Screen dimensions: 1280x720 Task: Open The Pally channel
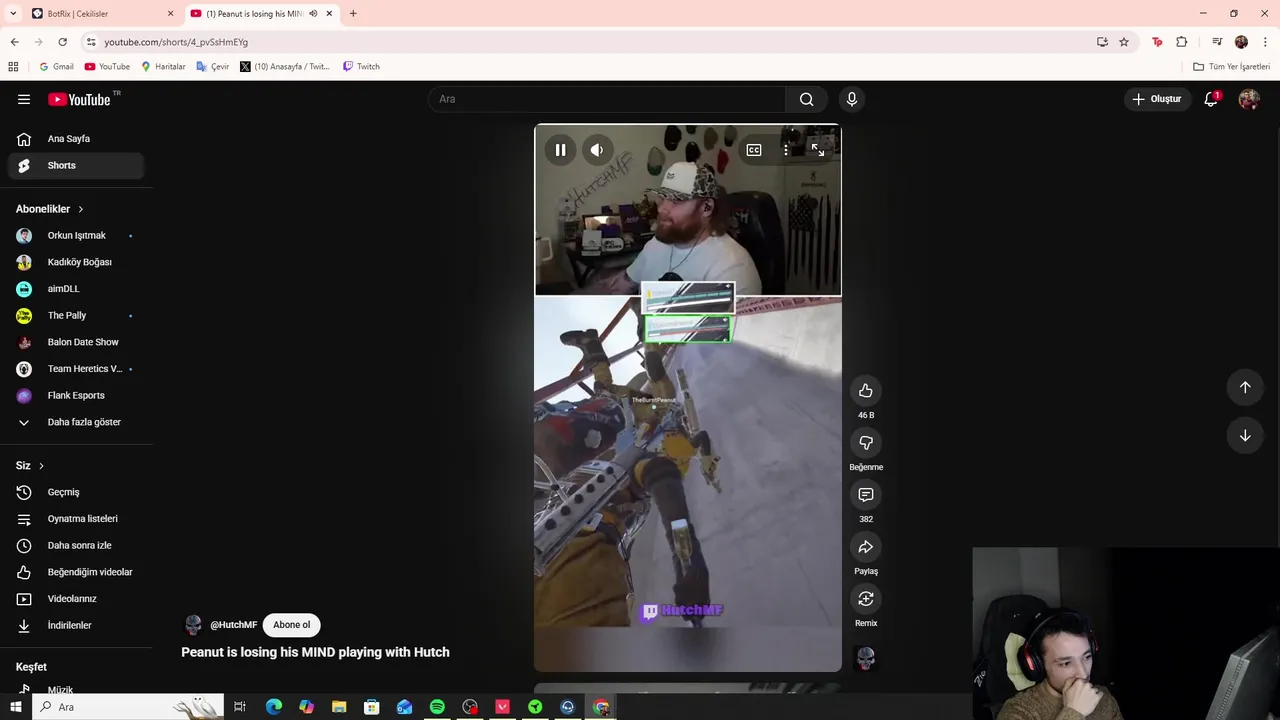coord(76,315)
